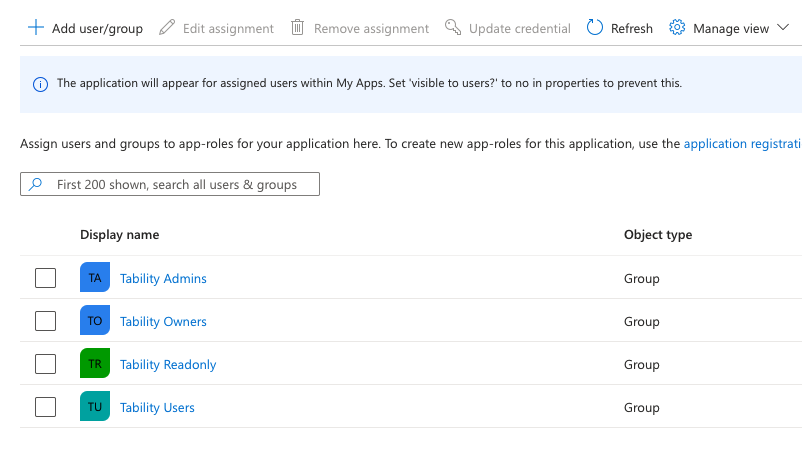Click the Remove assignment trash icon
802x463 pixels.
click(297, 28)
